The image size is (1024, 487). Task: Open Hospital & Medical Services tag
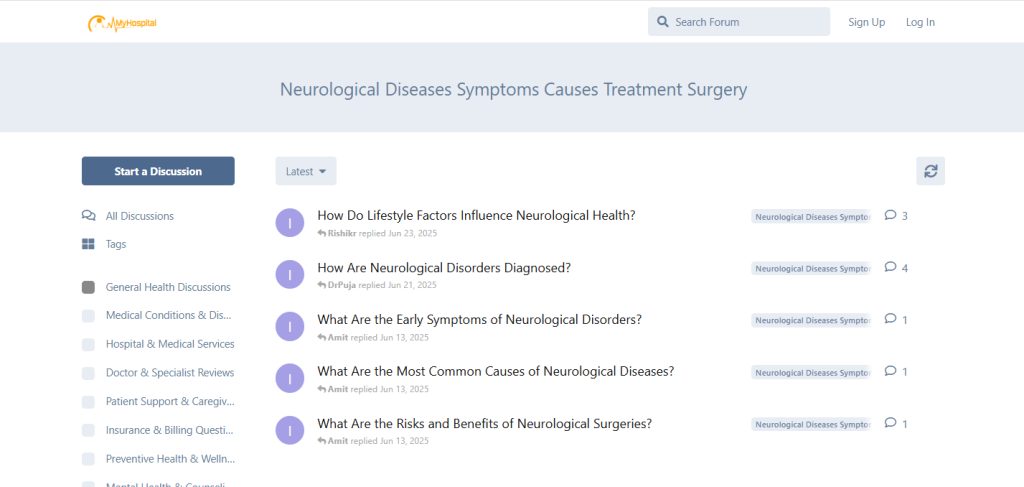click(170, 344)
